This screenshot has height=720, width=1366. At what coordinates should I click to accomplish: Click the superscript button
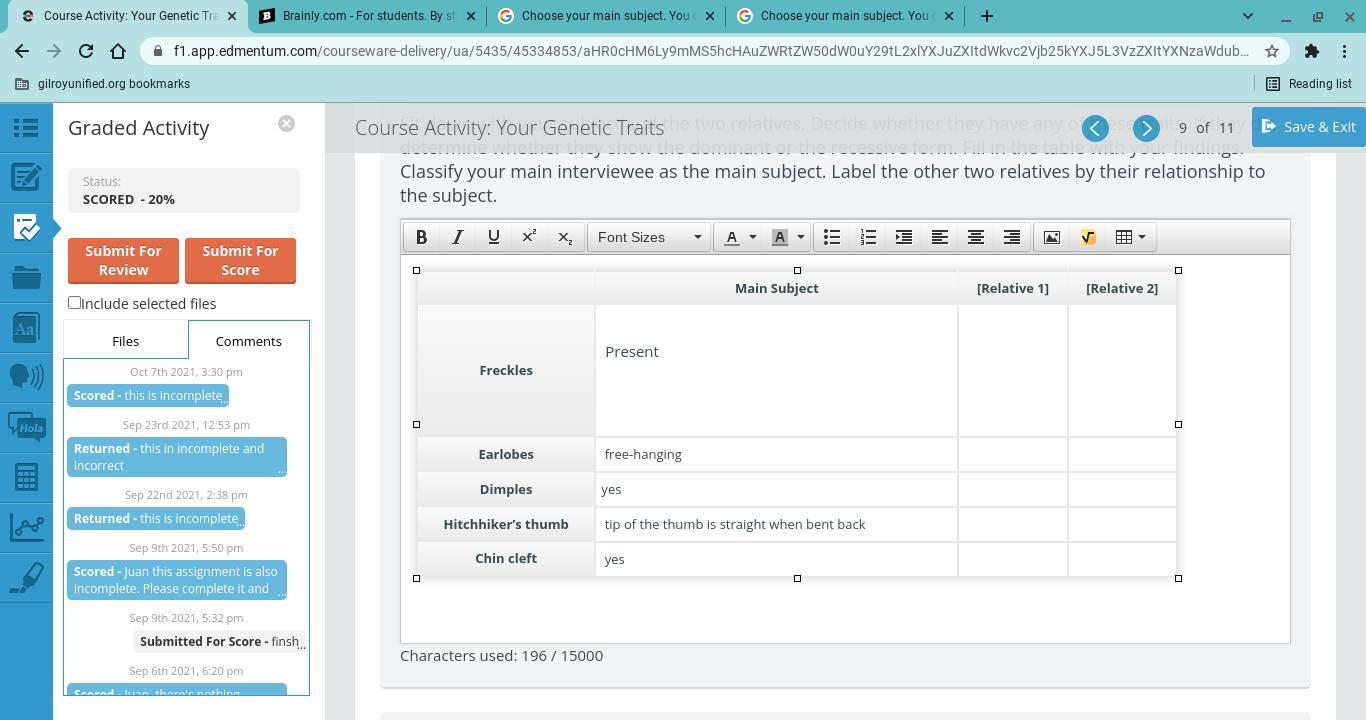pyautogui.click(x=529, y=237)
